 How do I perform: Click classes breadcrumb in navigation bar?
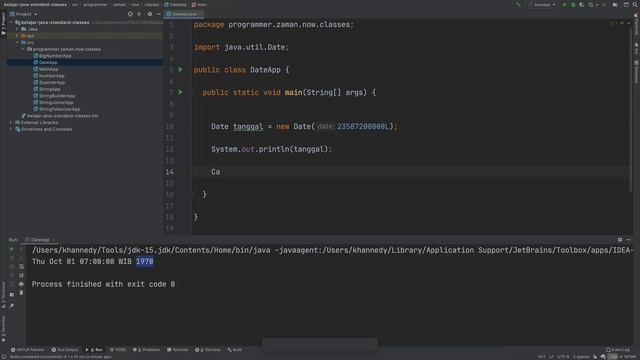click(x=151, y=5)
